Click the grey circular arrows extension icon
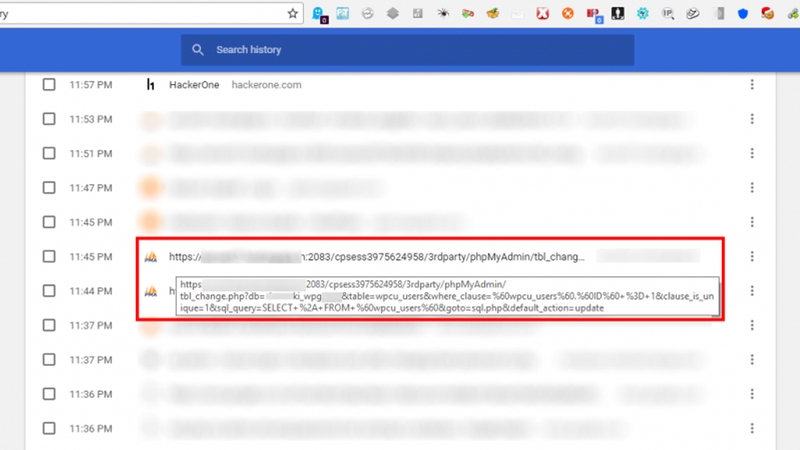The image size is (800, 450). [367, 14]
